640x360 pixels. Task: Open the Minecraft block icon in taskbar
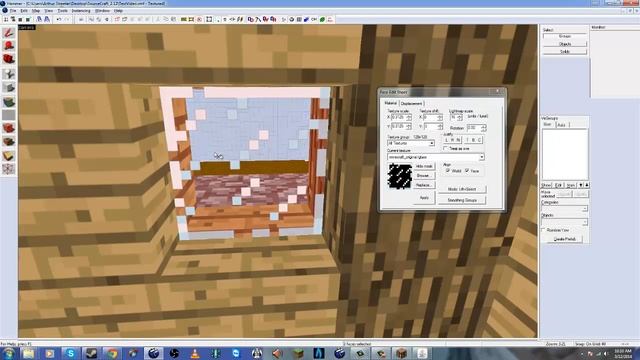click(x=299, y=353)
